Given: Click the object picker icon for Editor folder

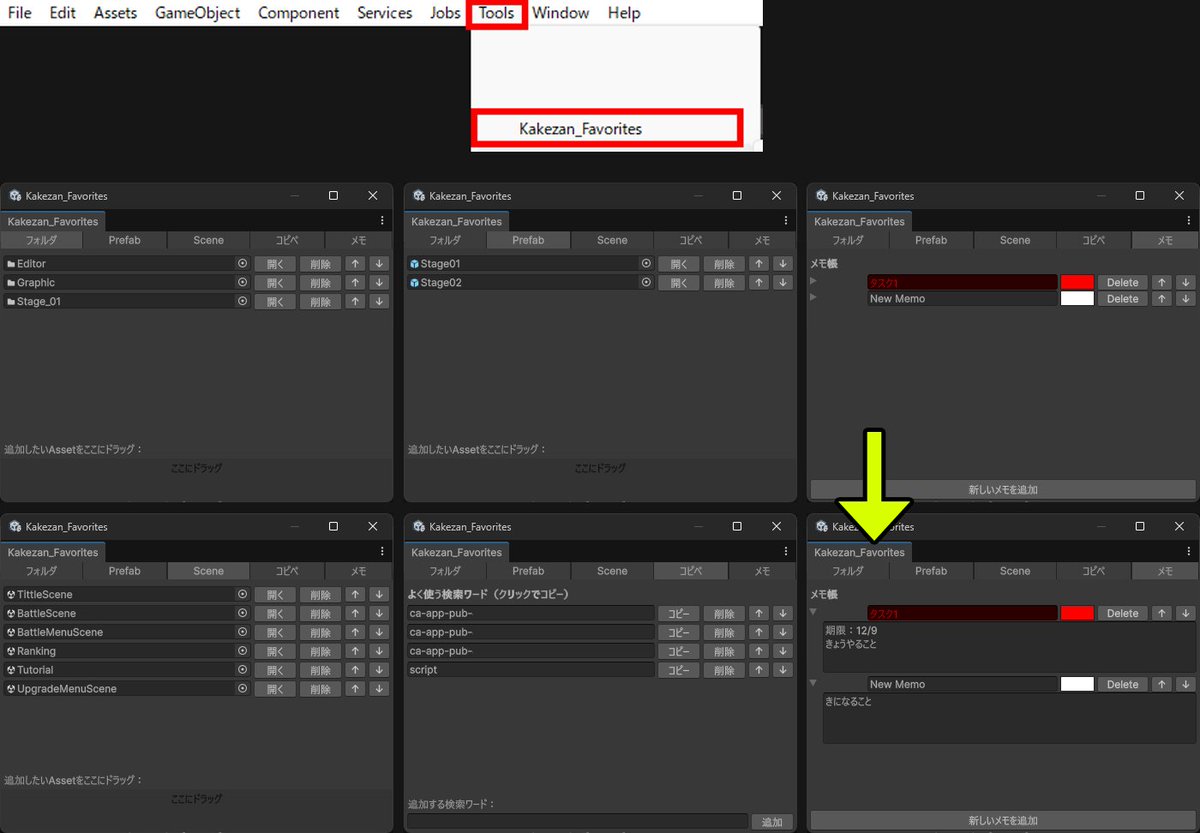Looking at the screenshot, I should click(242, 264).
